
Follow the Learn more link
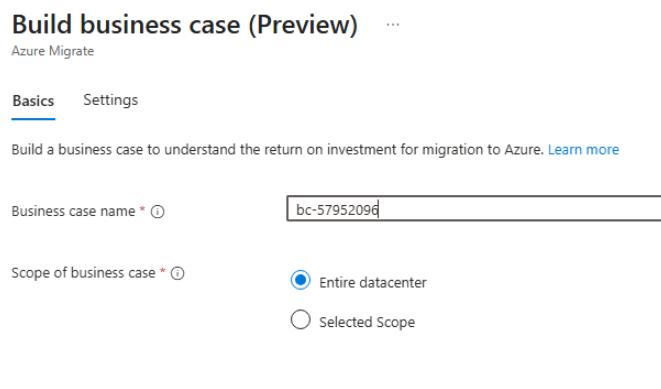pyautogui.click(x=583, y=150)
